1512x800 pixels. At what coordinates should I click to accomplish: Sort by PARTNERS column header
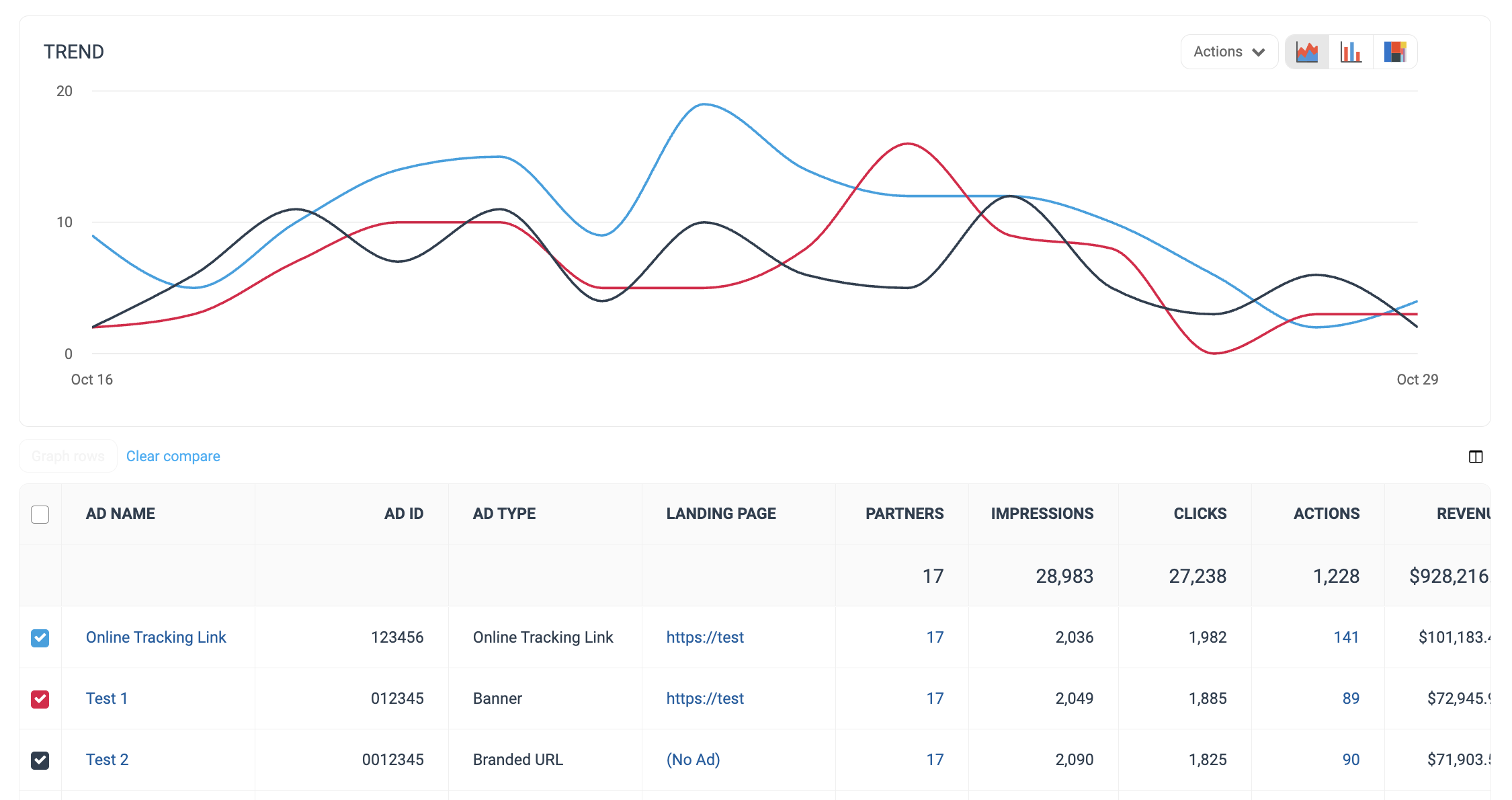click(x=905, y=514)
